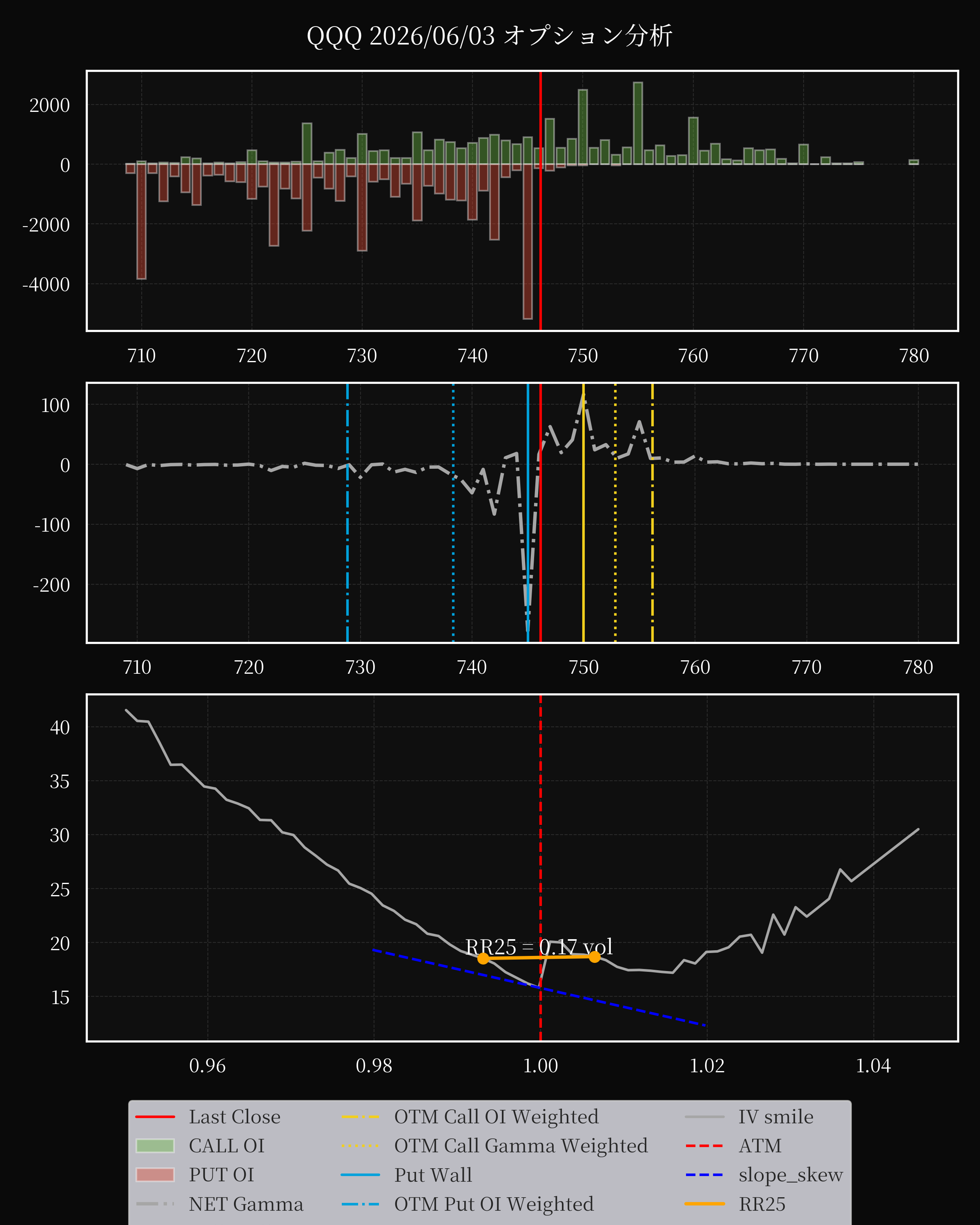Click the blue dash-dot vertical line near 729
The image size is (980, 1225).
coord(347,513)
